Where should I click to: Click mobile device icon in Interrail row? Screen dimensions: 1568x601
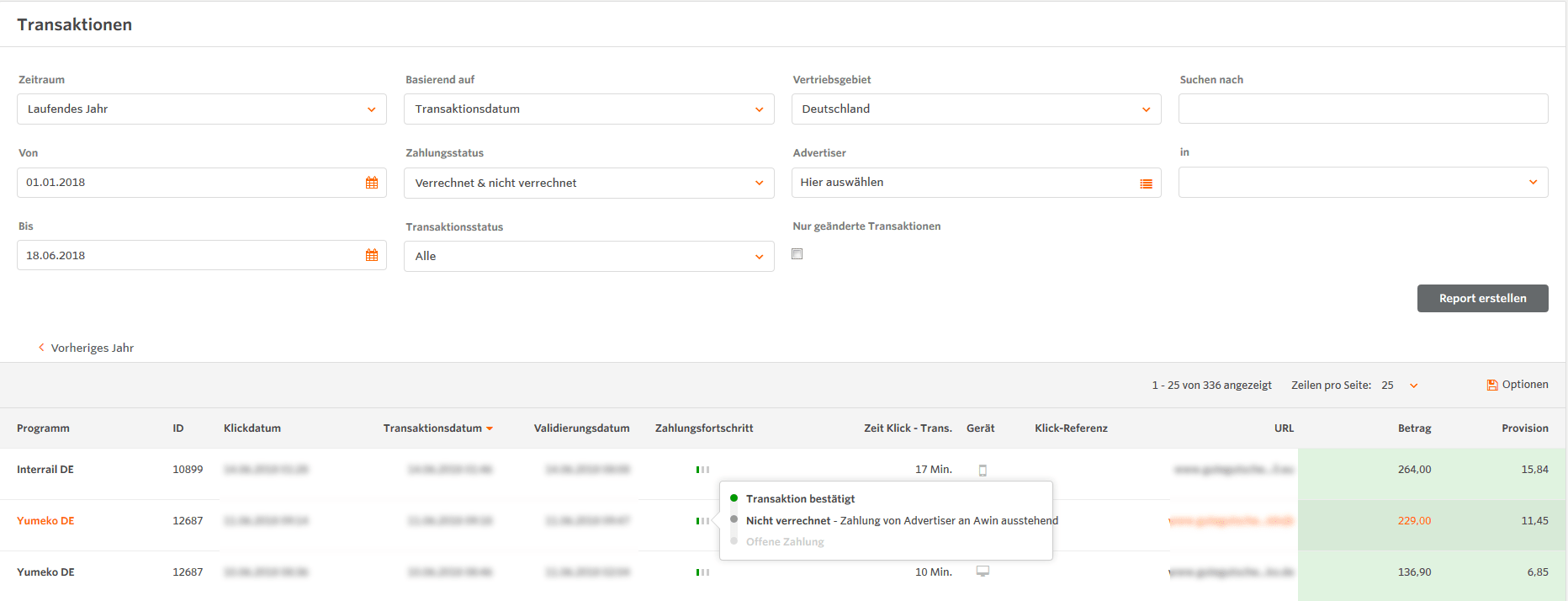pos(983,471)
